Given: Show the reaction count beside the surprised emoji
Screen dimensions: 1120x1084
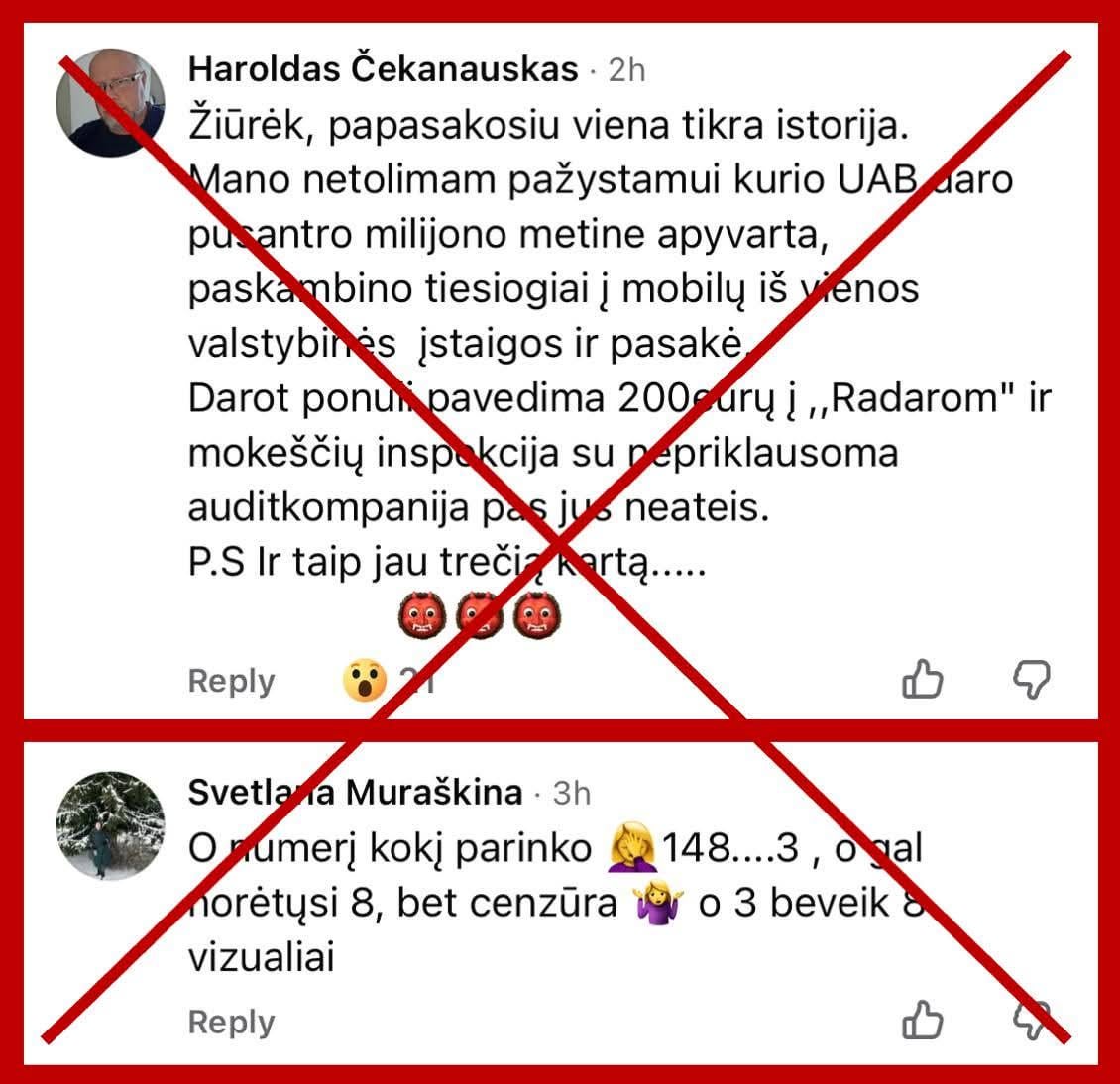Looking at the screenshot, I should 417,680.
